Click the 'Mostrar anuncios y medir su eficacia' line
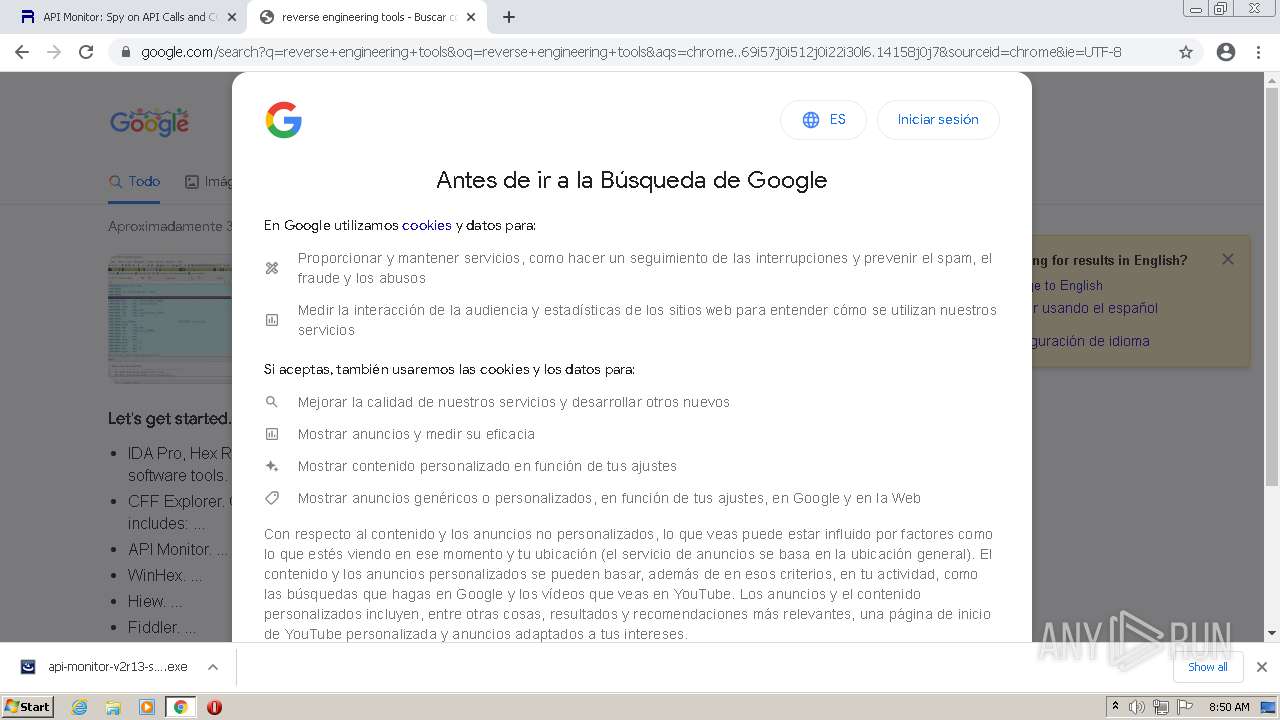Image resolution: width=1280 pixels, height=720 pixels. (416, 434)
